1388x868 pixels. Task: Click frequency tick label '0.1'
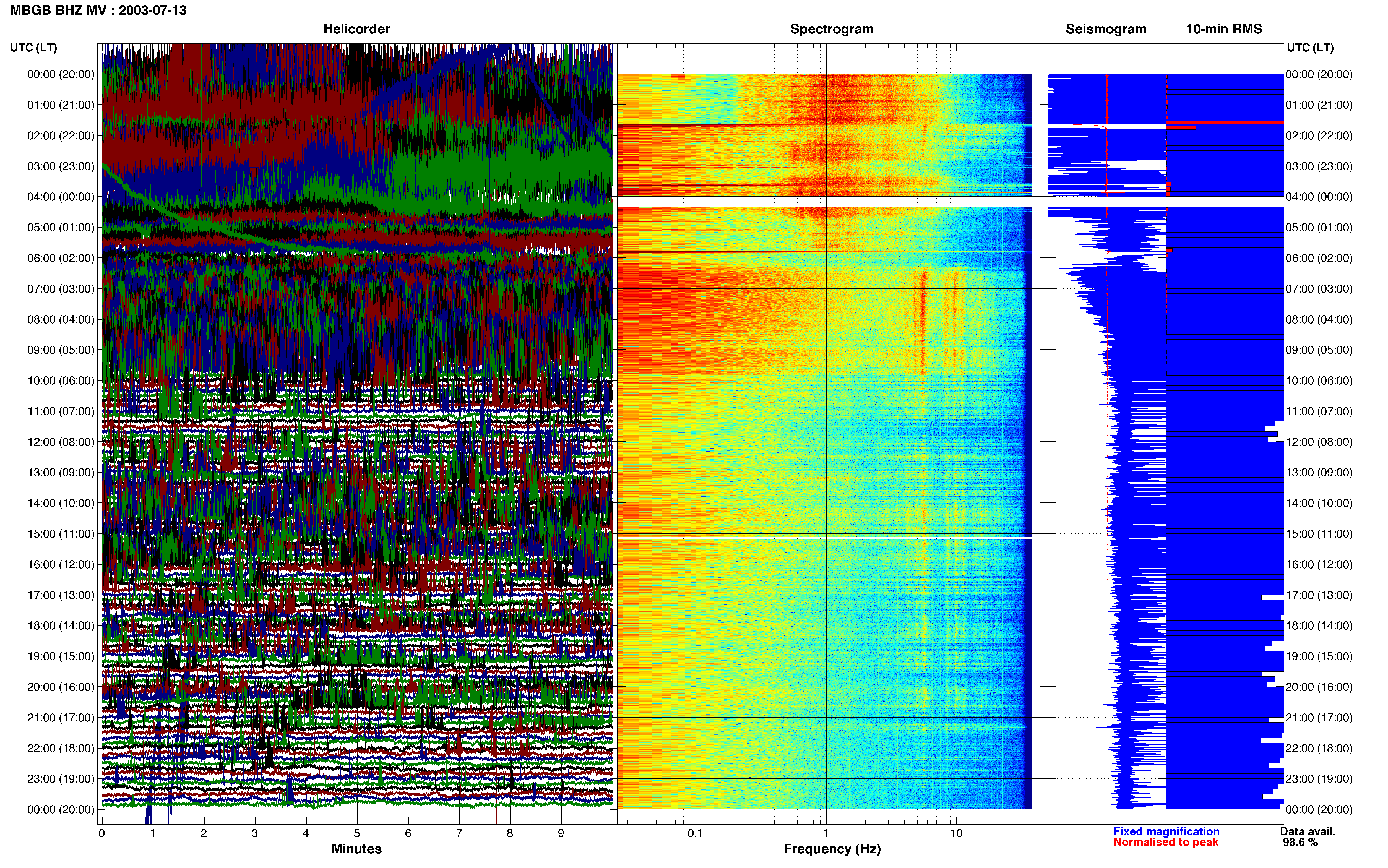point(695,833)
